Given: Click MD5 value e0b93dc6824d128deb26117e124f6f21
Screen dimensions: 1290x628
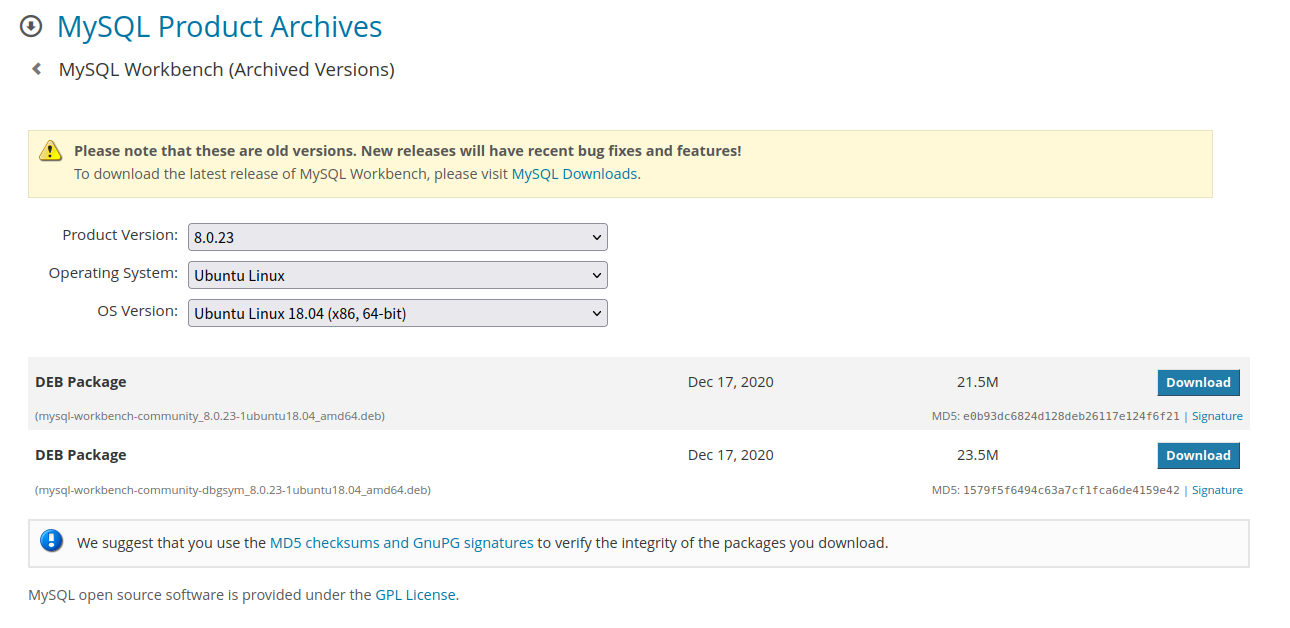Looking at the screenshot, I should point(1071,416).
